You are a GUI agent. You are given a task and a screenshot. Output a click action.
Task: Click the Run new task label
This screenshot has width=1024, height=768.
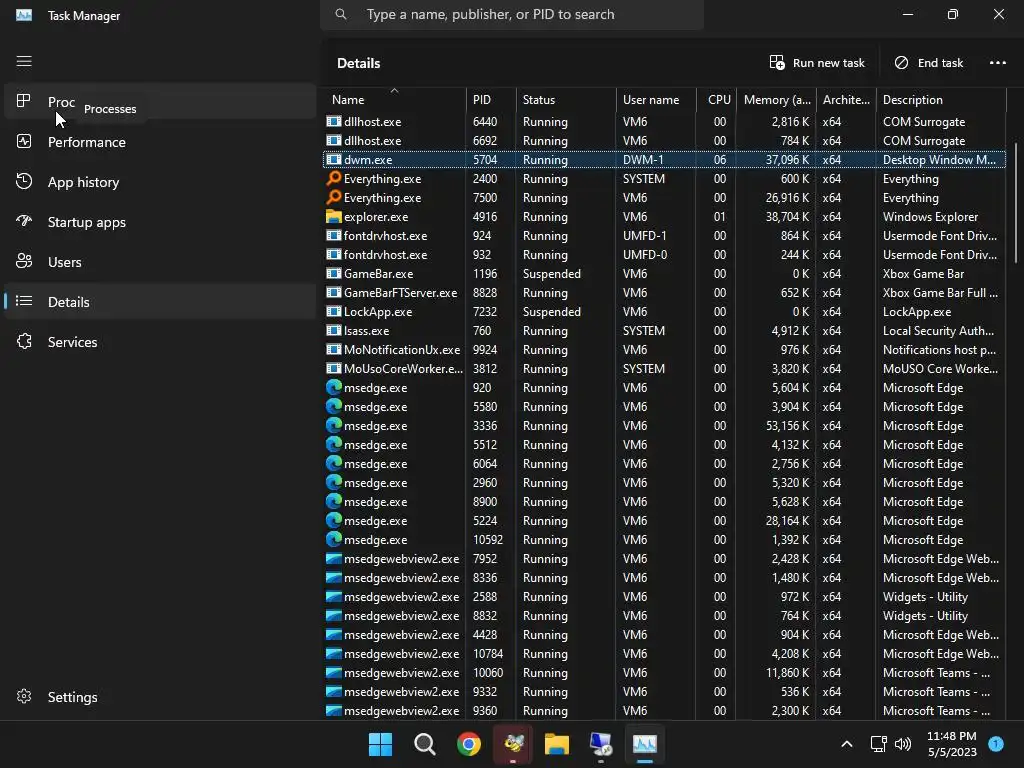(x=829, y=63)
